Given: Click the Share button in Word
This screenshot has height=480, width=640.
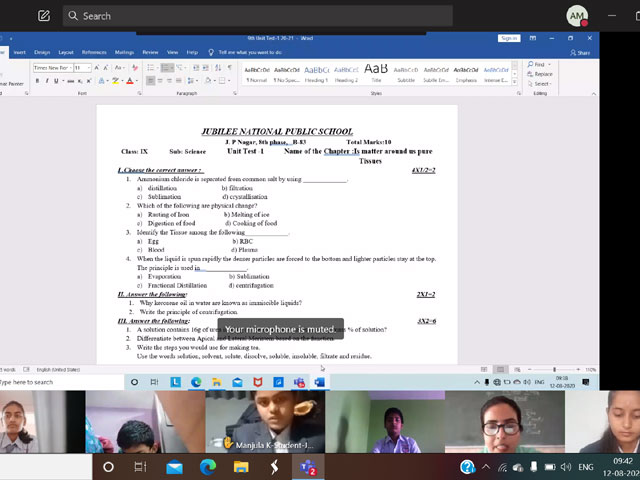Looking at the screenshot, I should [x=581, y=52].
